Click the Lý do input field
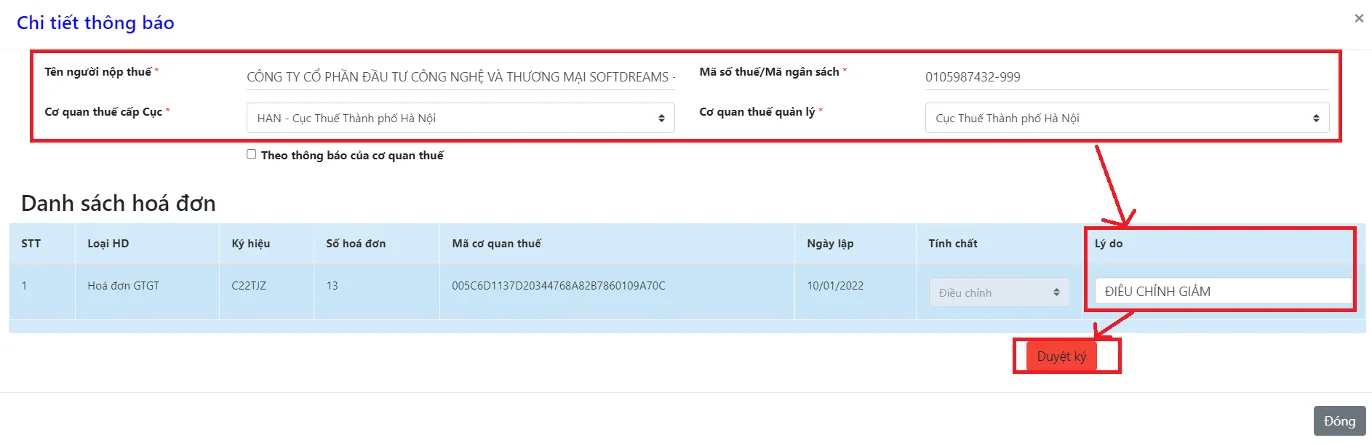Screen dimensions: 1372x444 pyautogui.click(x=1224, y=292)
